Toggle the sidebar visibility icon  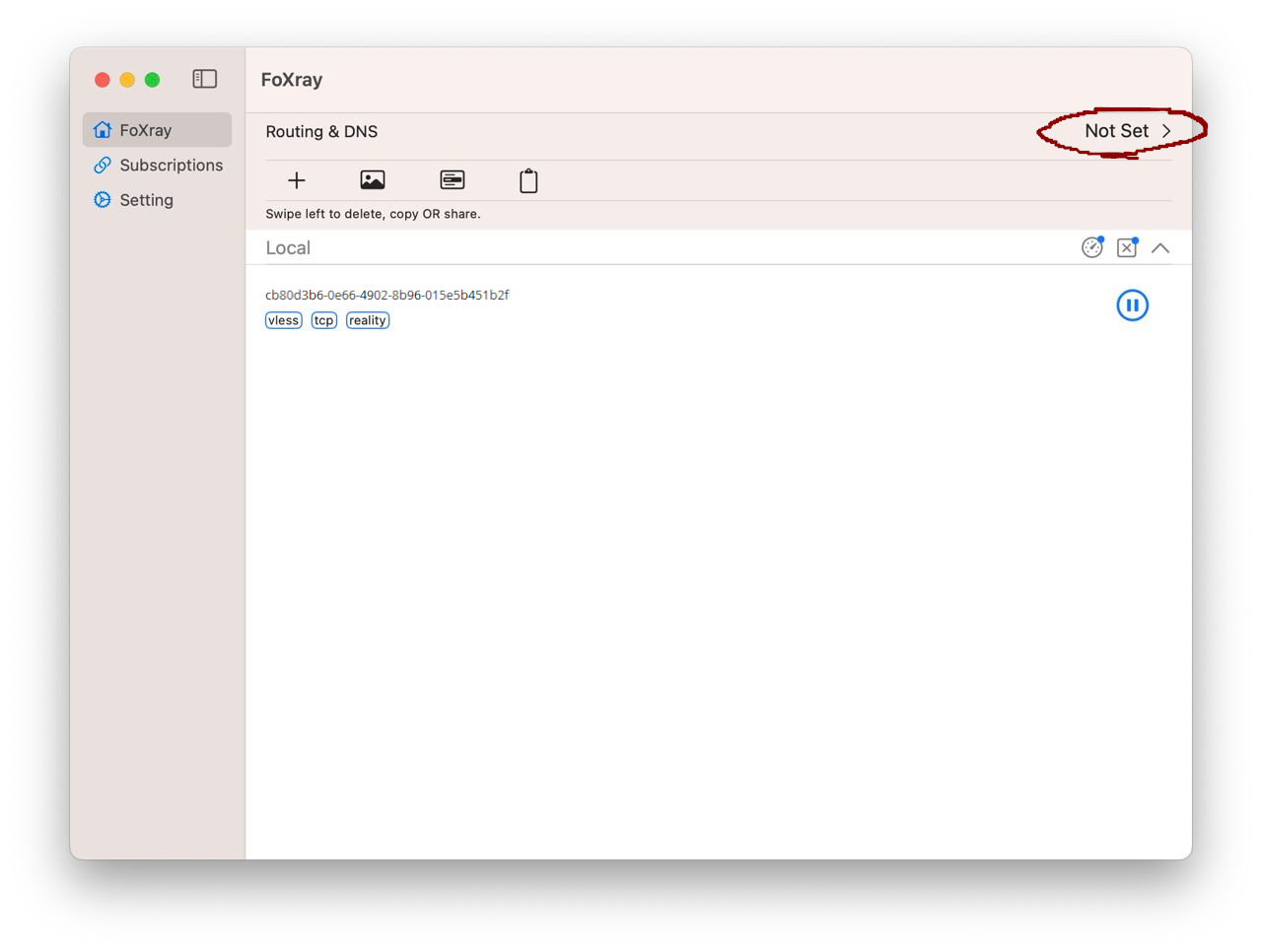pos(204,79)
